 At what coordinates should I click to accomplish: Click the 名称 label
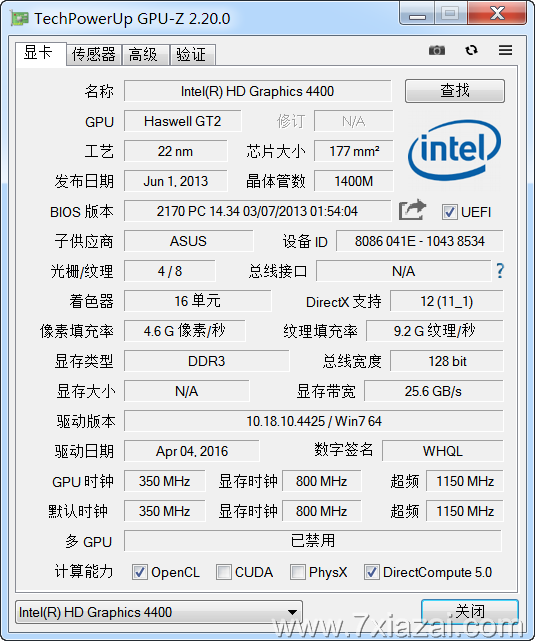tap(98, 91)
